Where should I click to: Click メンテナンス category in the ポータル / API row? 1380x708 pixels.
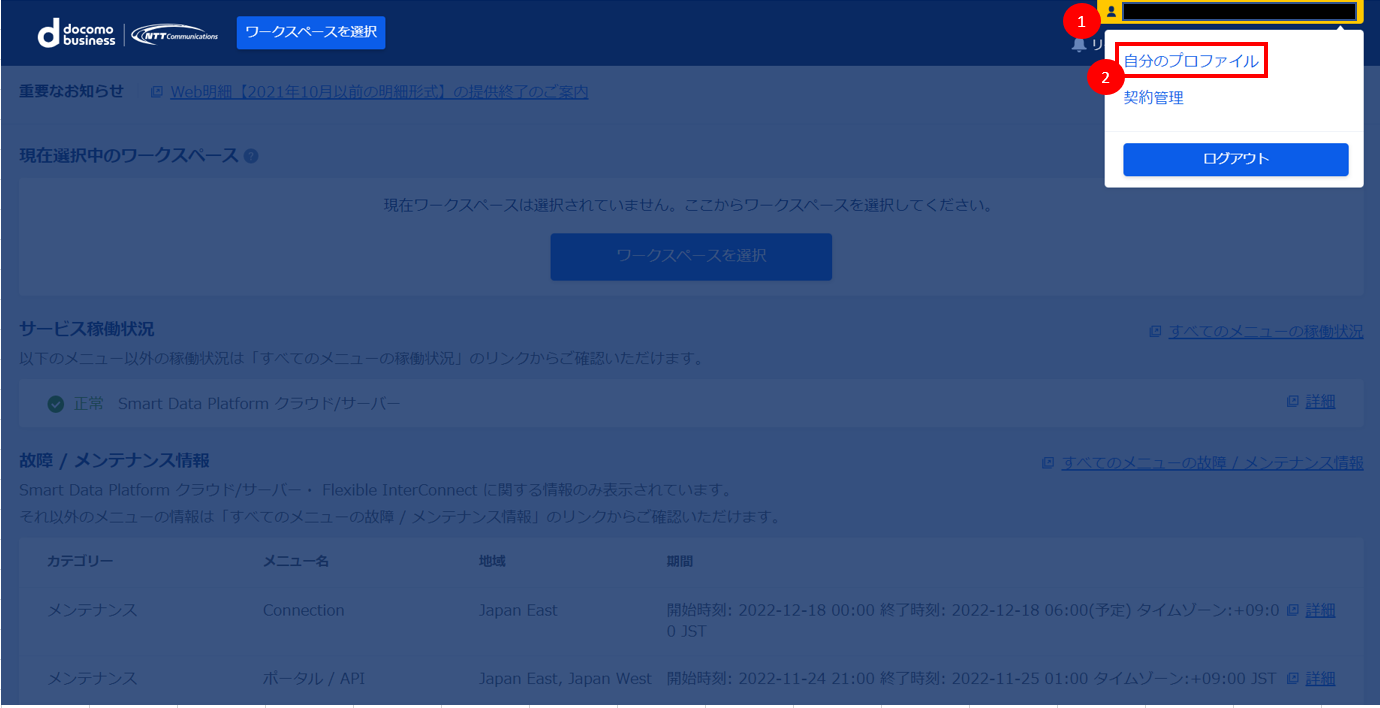point(92,678)
